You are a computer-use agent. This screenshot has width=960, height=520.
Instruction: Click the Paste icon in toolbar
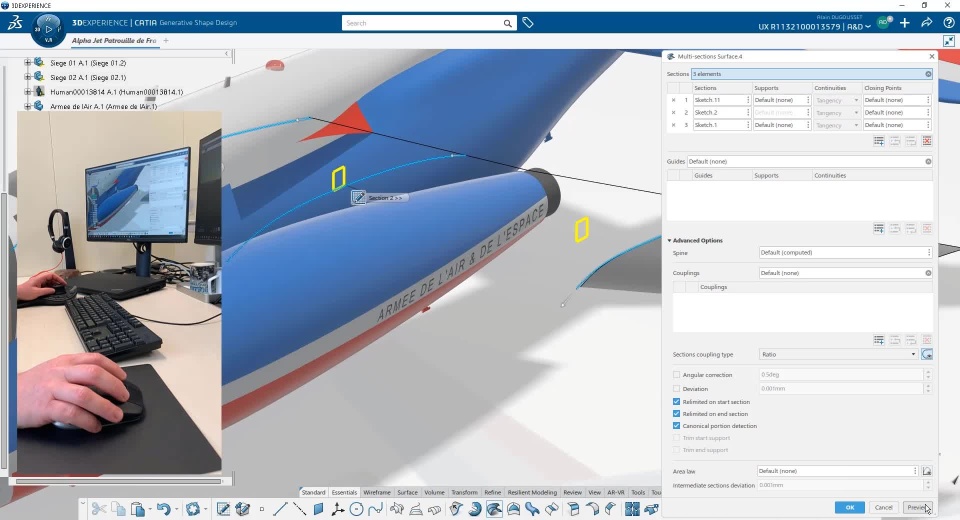tap(138, 508)
